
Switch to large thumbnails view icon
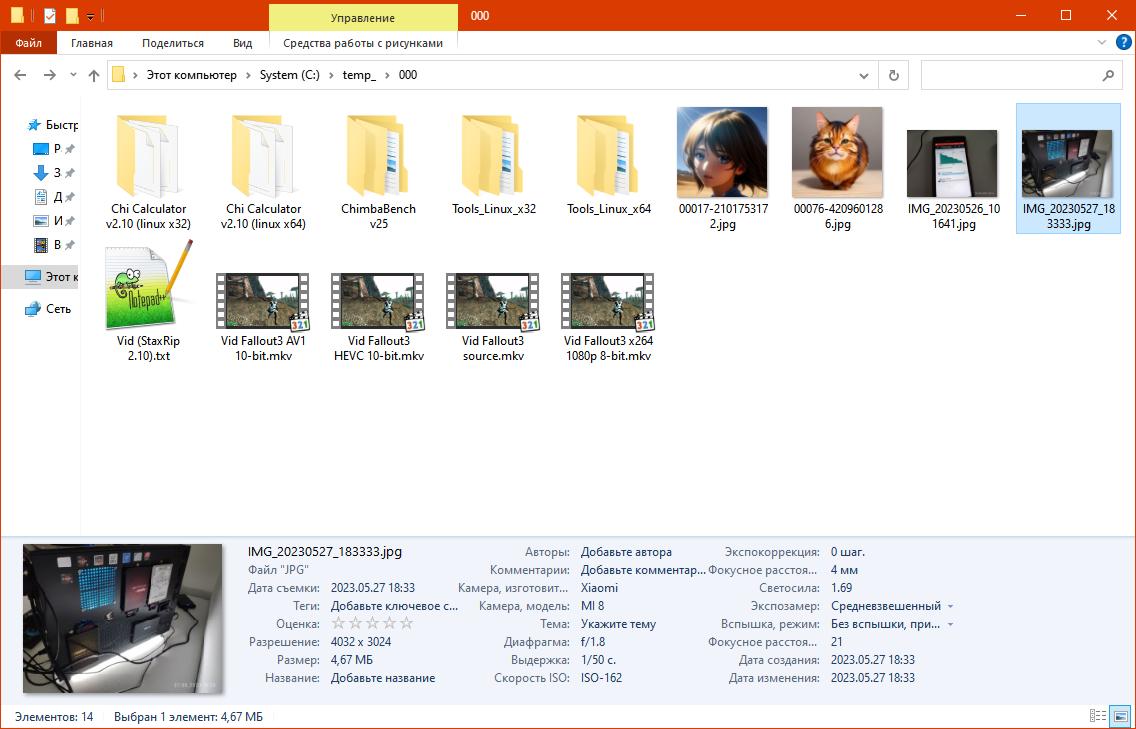1120,716
